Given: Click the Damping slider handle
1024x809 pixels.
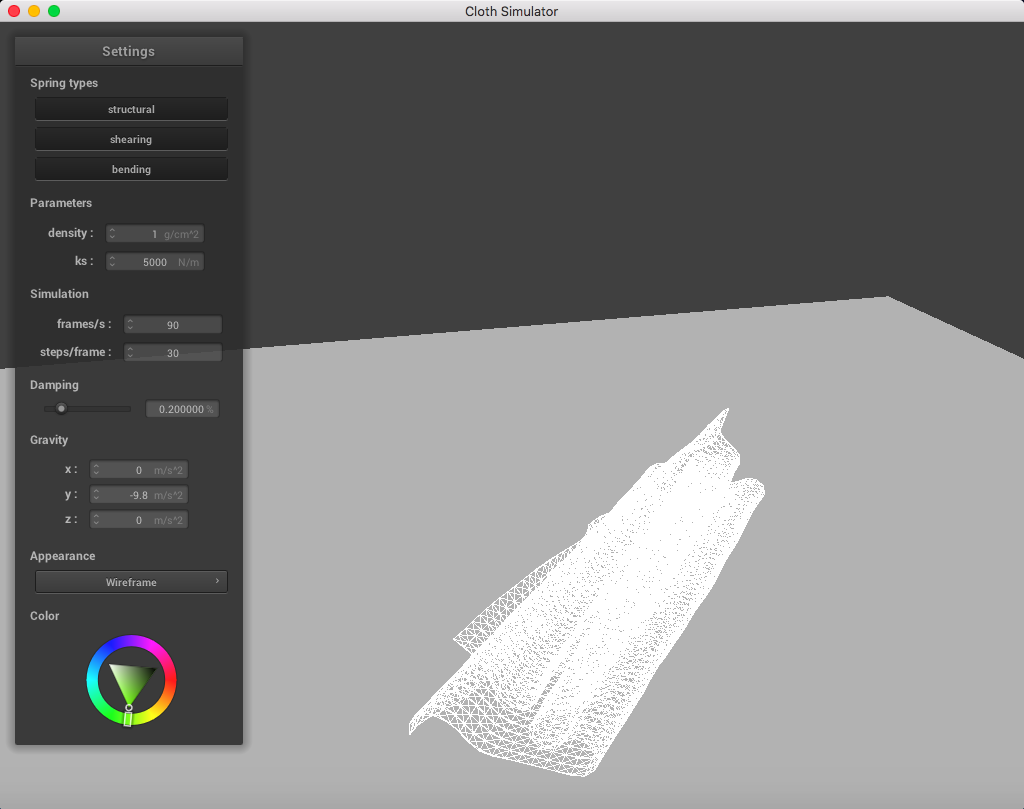Looking at the screenshot, I should point(61,409).
